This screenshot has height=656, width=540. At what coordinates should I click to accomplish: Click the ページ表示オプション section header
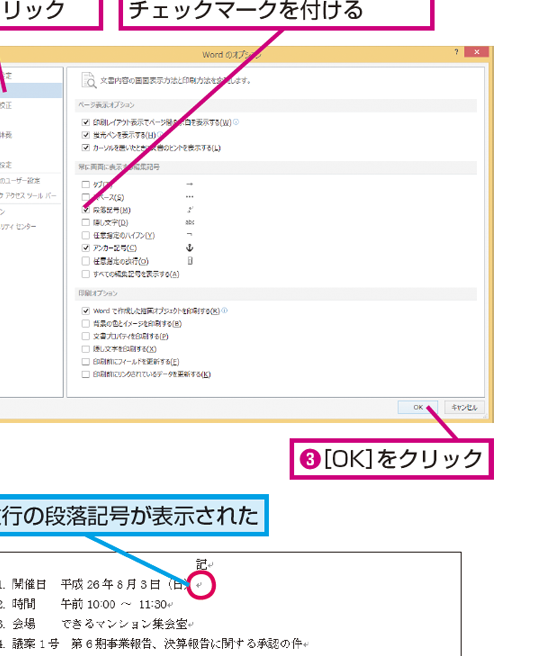click(276, 105)
